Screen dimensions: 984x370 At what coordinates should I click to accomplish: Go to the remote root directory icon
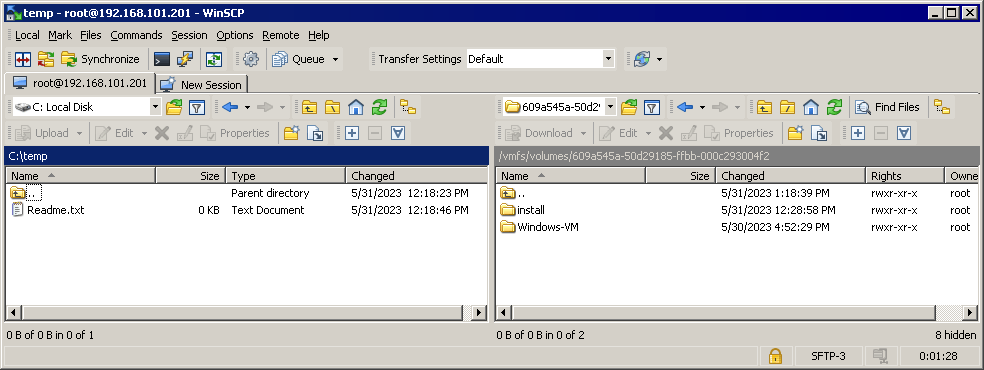787,107
